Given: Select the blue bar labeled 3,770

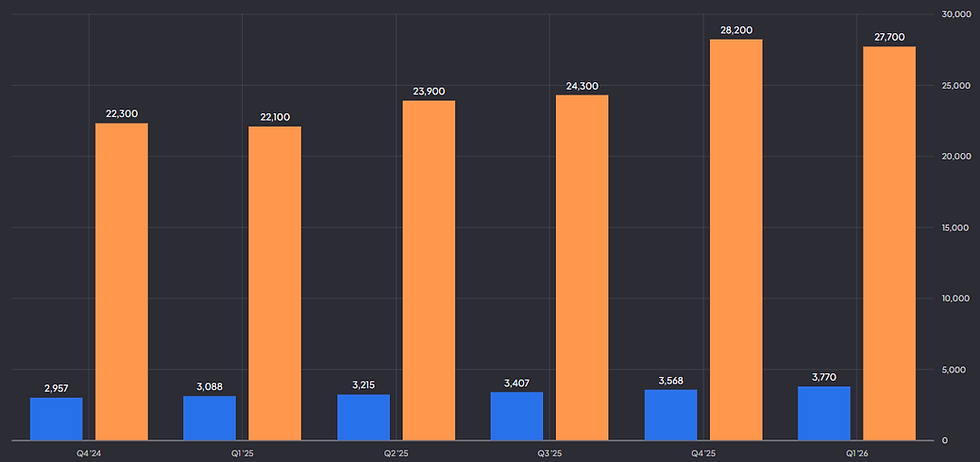Looking at the screenshot, I should point(824,413).
